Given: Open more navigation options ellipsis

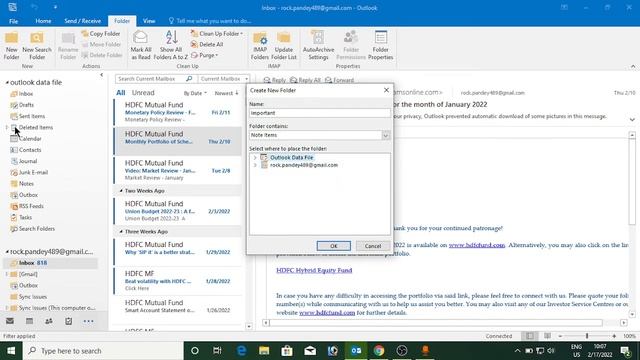Looking at the screenshot, I should click(x=88, y=321).
